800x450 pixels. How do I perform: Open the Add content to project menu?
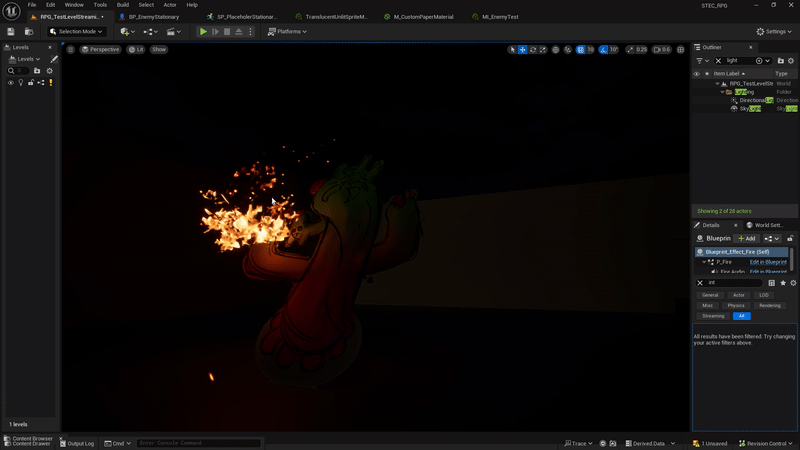point(127,32)
